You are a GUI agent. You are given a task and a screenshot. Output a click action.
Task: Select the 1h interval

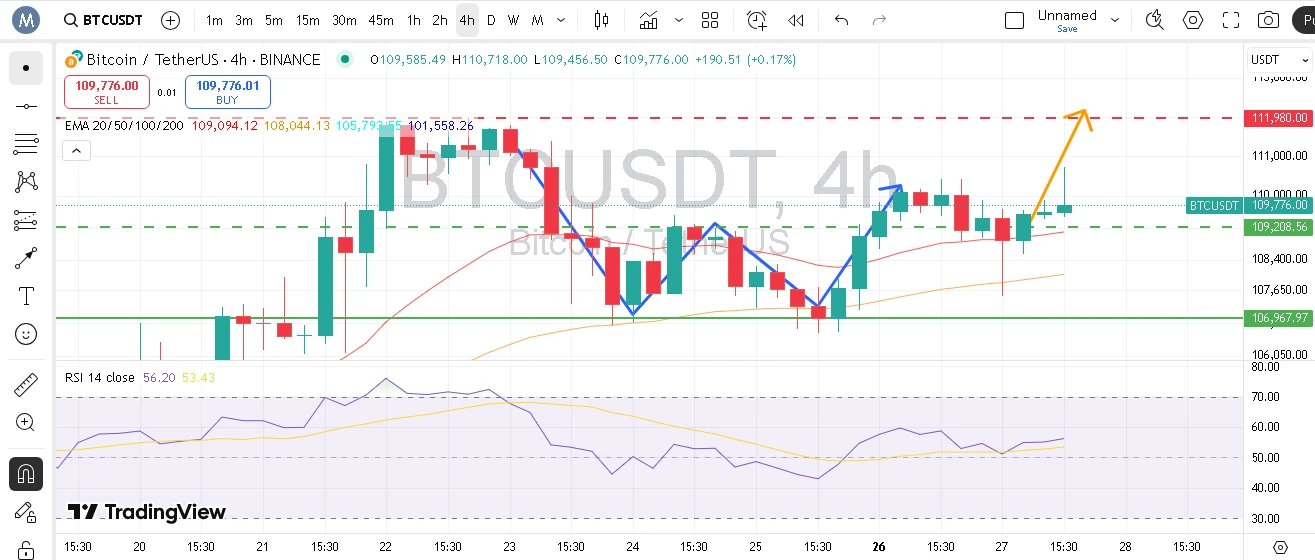pos(413,20)
